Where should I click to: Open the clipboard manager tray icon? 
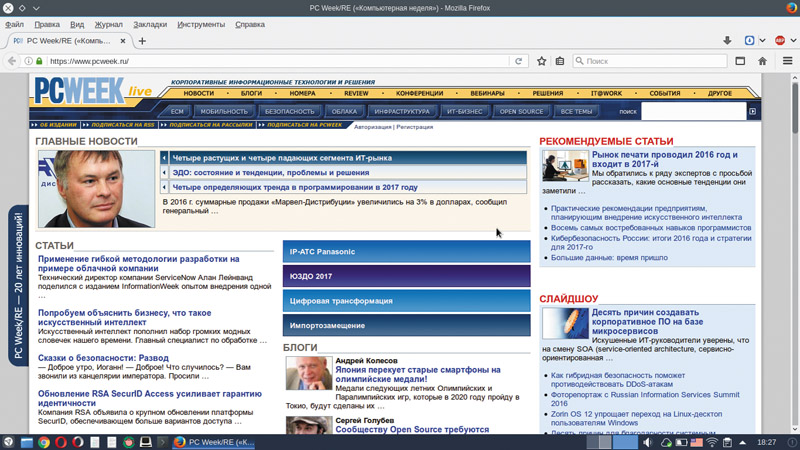click(x=728, y=442)
